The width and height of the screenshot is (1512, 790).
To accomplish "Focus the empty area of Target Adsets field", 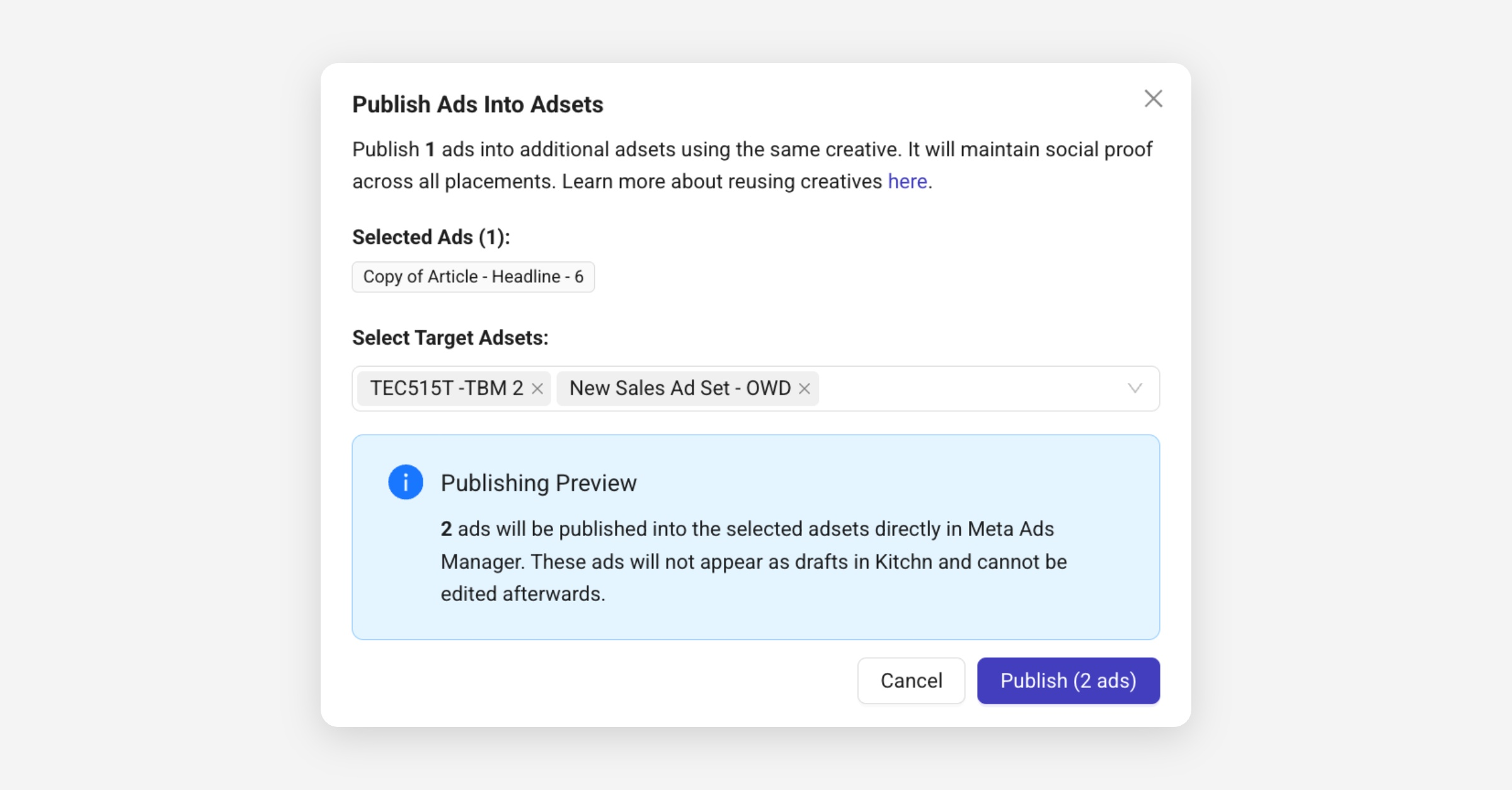I will coord(970,389).
